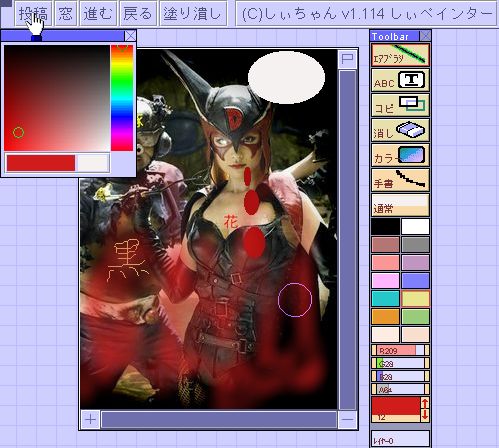This screenshot has height=448, width=499.
Task: Pick the gray palette swatch
Action: click(x=415, y=244)
